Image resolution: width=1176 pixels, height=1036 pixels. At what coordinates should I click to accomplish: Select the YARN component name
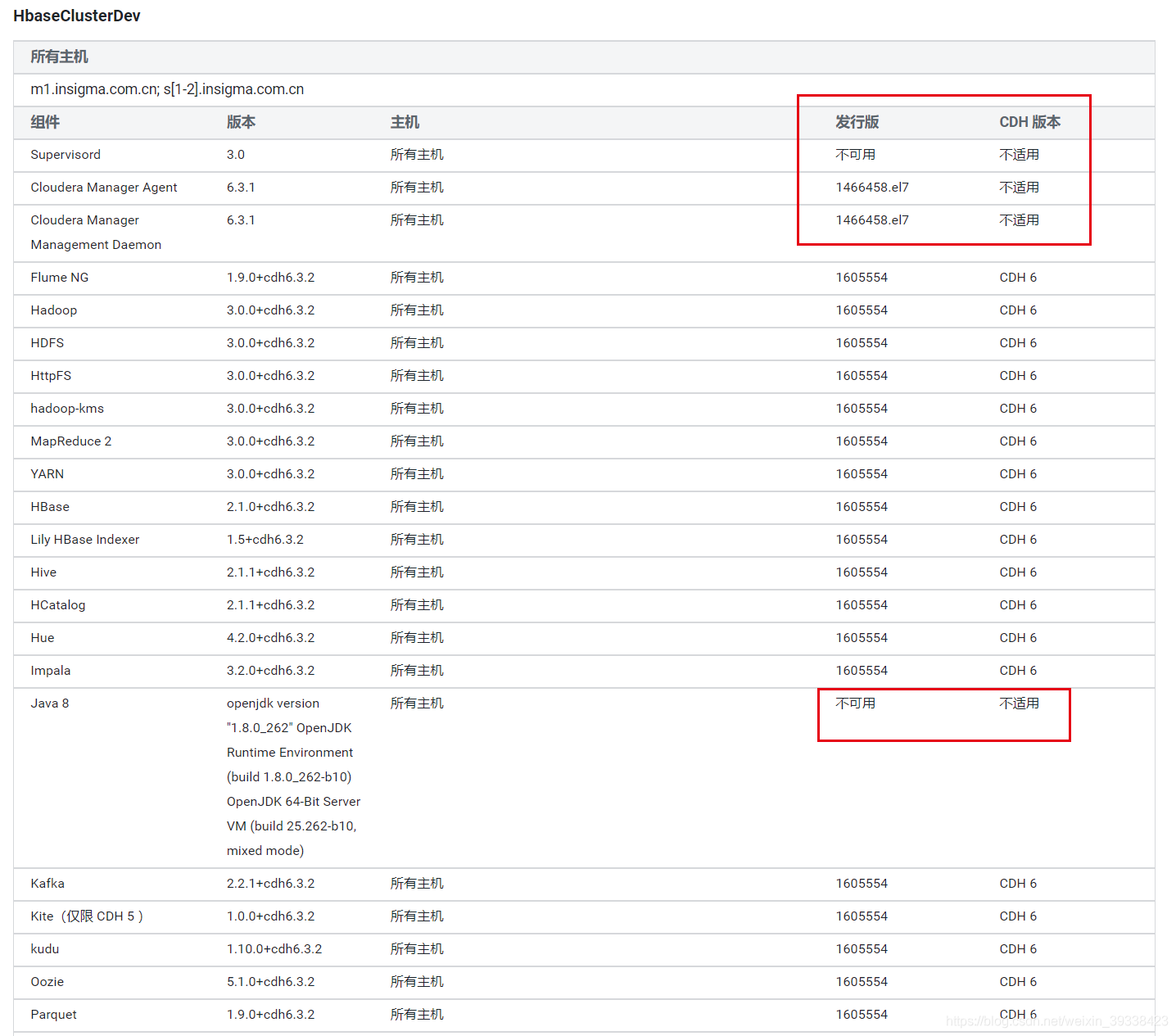point(47,474)
